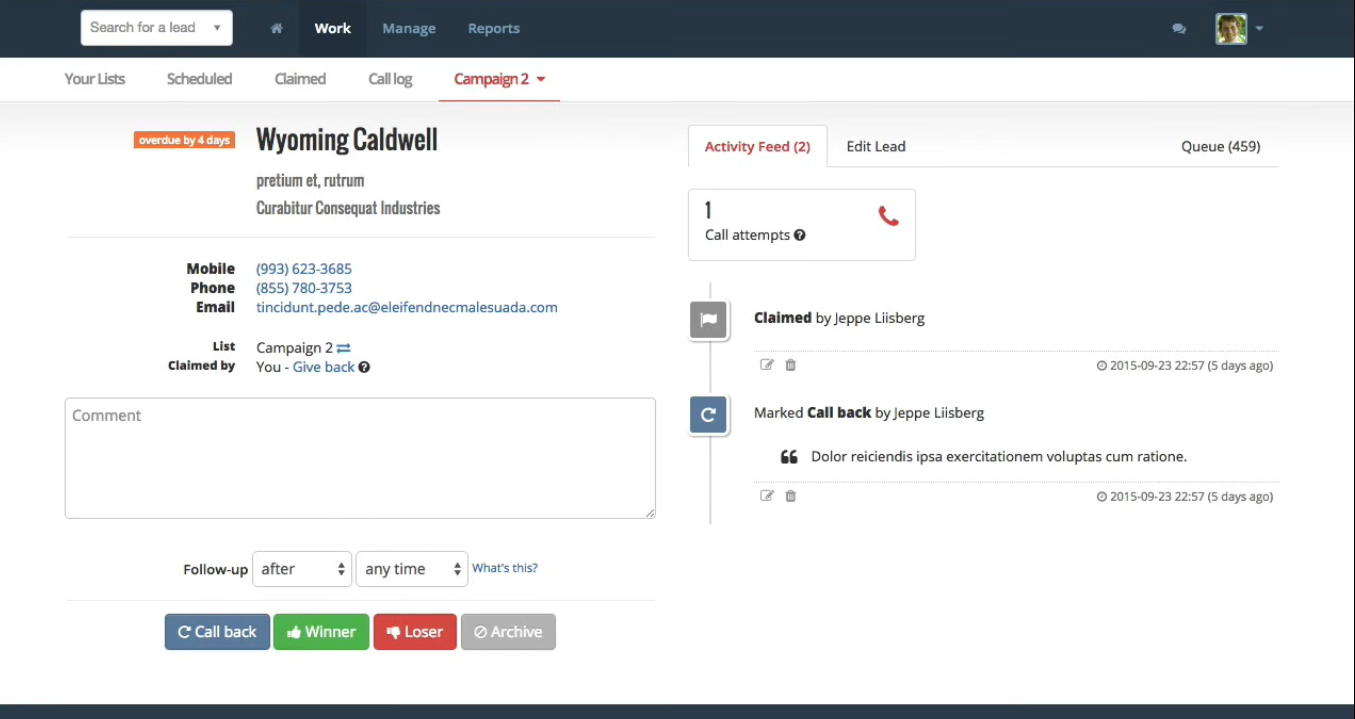
Task: Open the Reports menu
Action: tap(494, 29)
